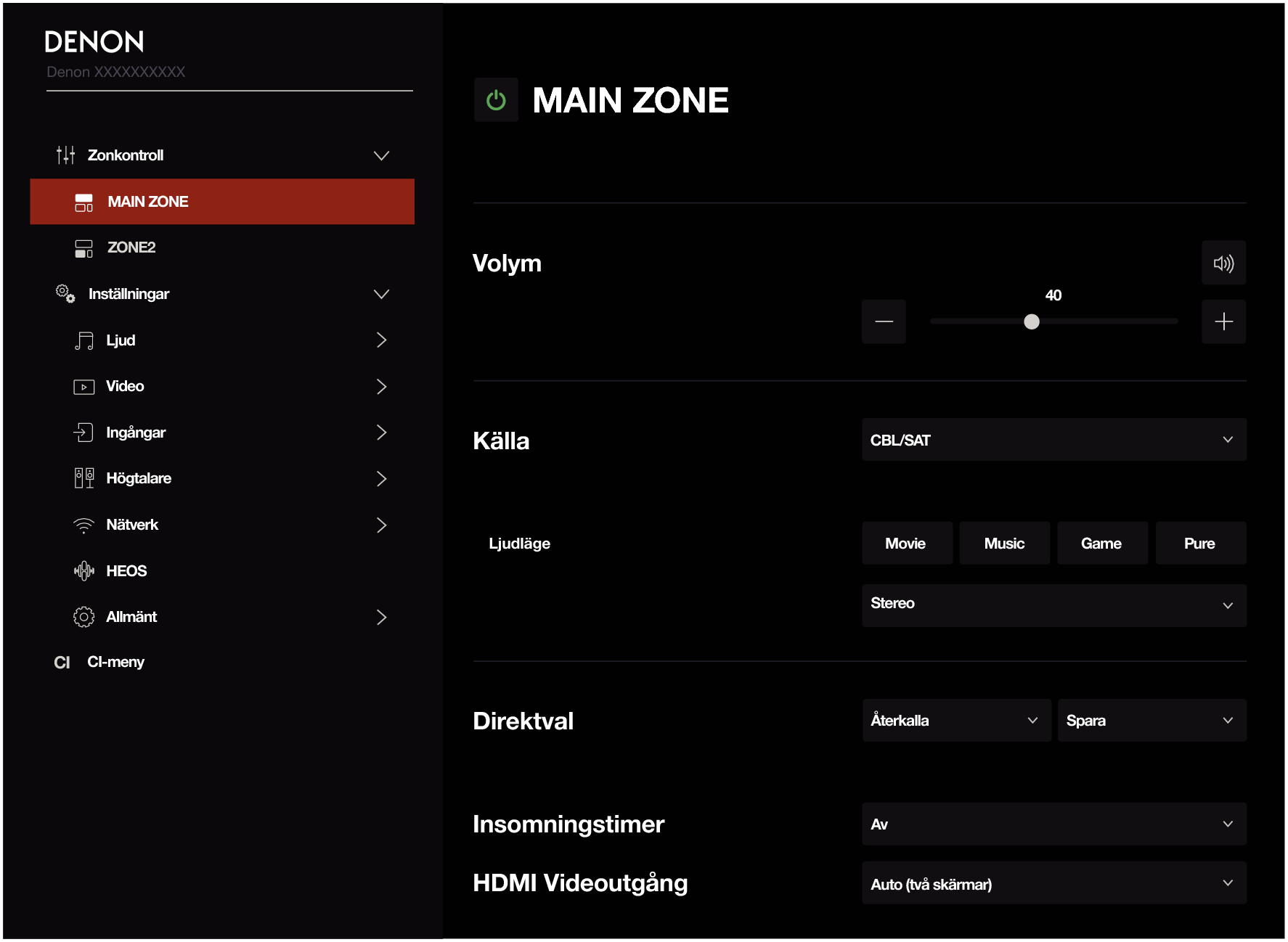This screenshot has width=1288, height=942.
Task: Decrease volume with the minus button
Action: tap(884, 321)
